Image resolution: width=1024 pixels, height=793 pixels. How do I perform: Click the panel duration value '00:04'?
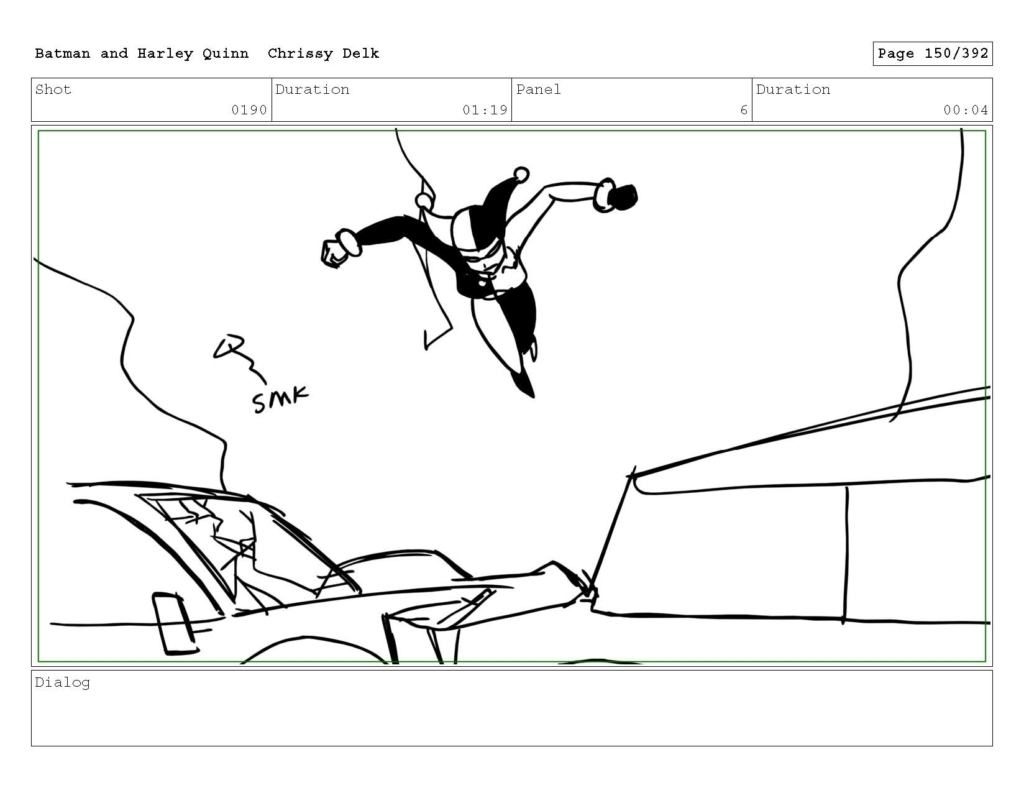pyautogui.click(x=965, y=110)
